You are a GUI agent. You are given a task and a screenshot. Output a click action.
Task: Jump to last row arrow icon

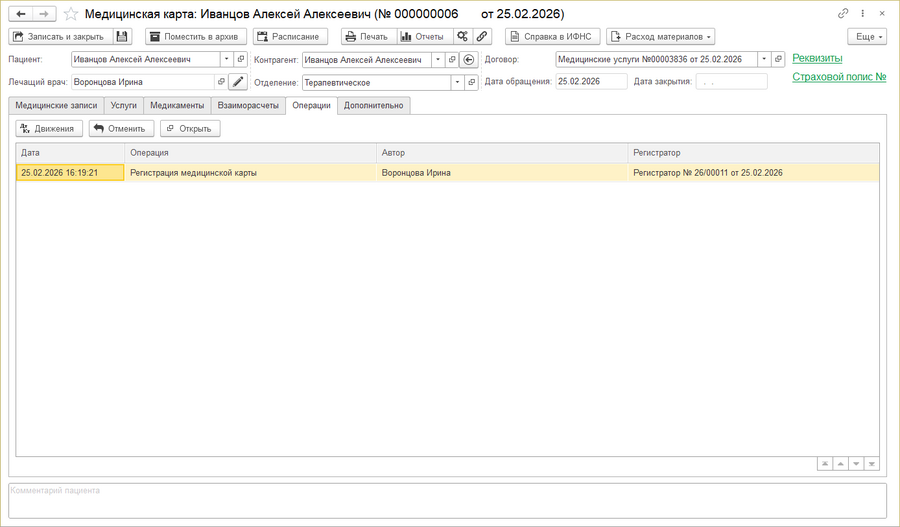click(x=872, y=464)
